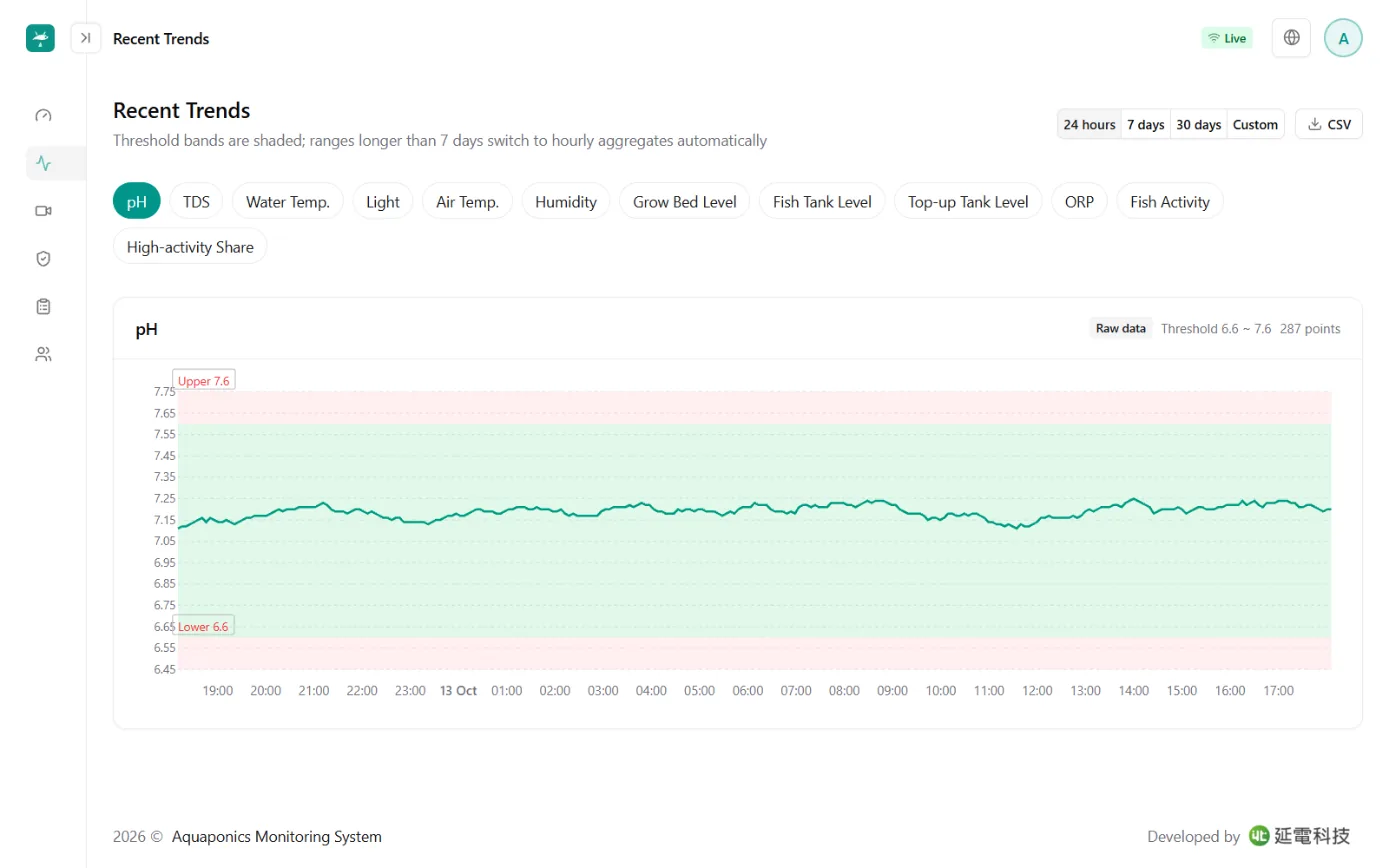Screen dimensions: 1388x868
Task: Click the Aquaponics Monitoring System footer text
Action: pyautogui.click(x=277, y=837)
